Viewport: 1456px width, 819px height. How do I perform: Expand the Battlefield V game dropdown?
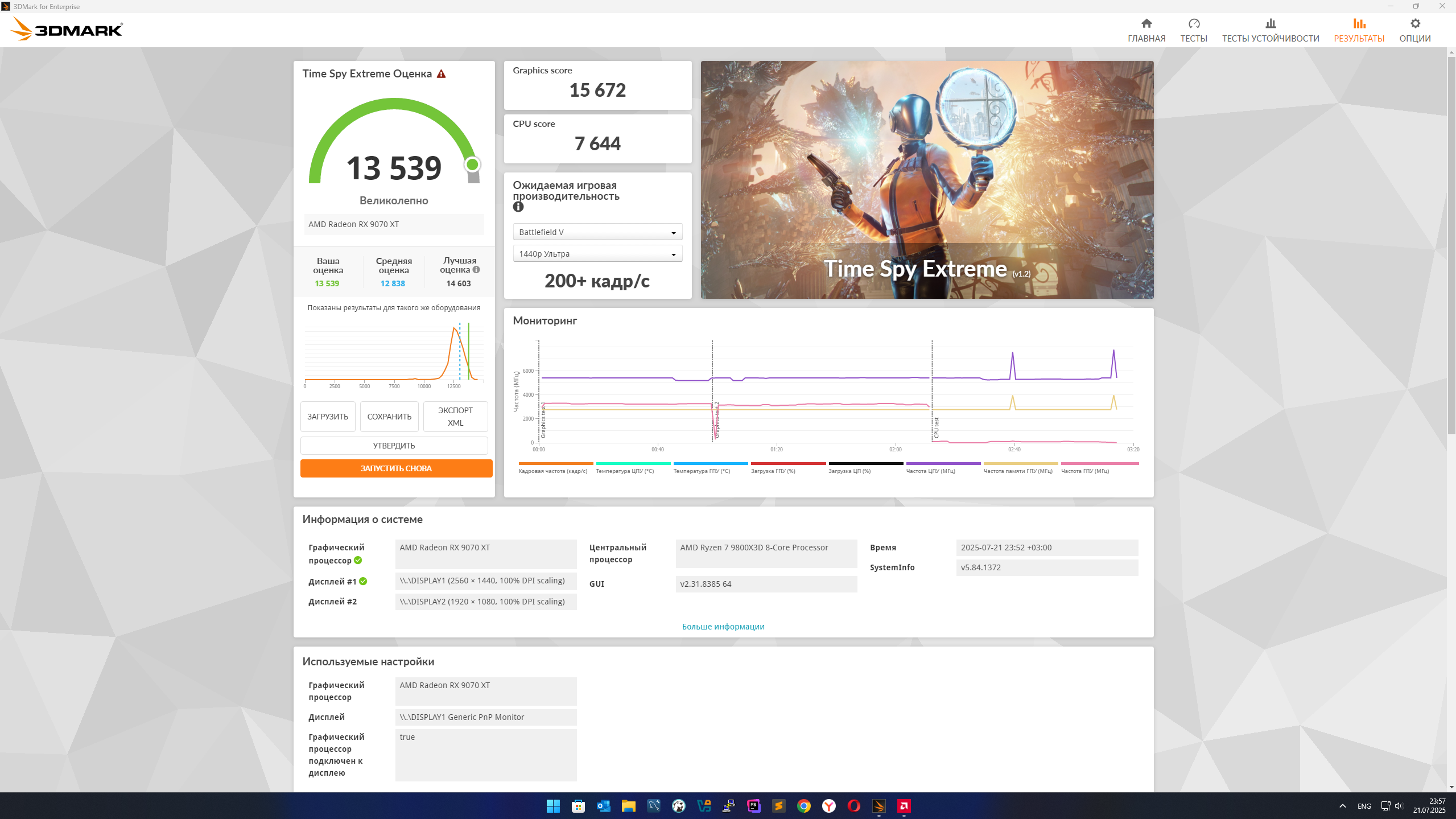pos(597,232)
